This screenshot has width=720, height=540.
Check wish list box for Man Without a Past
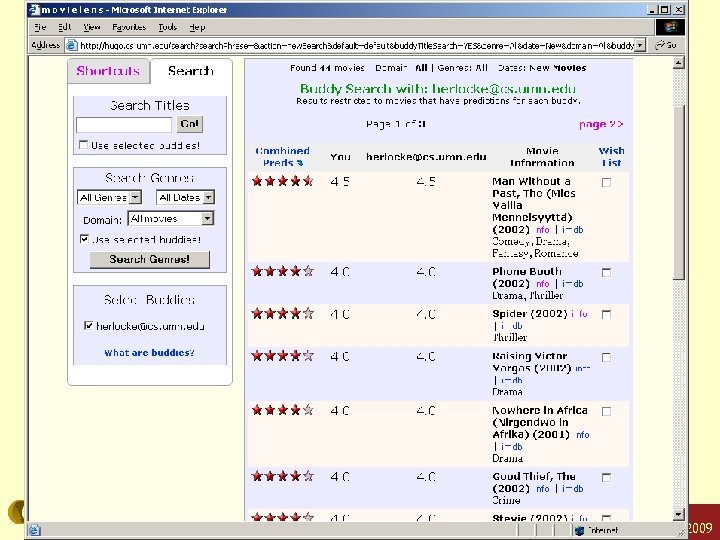(606, 182)
